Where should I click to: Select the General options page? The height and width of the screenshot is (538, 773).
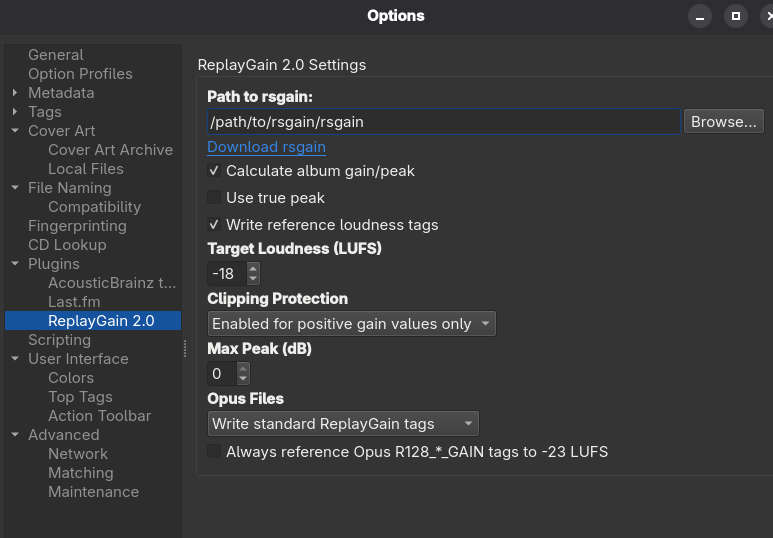click(55, 55)
